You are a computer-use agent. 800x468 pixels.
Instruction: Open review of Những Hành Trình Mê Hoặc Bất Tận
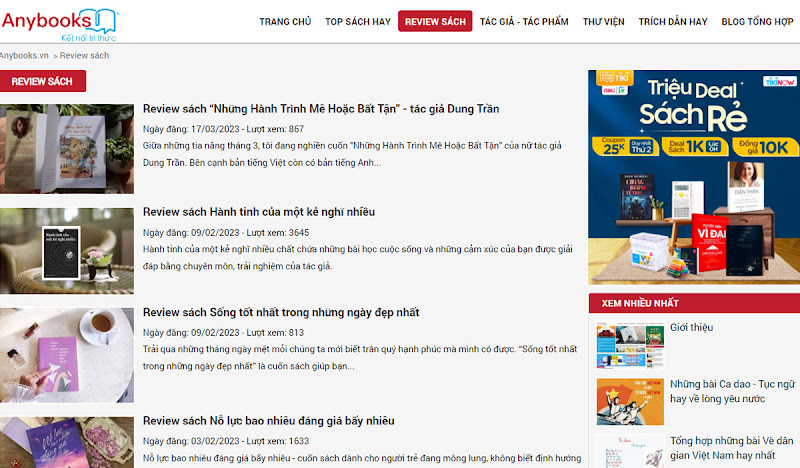click(x=321, y=109)
